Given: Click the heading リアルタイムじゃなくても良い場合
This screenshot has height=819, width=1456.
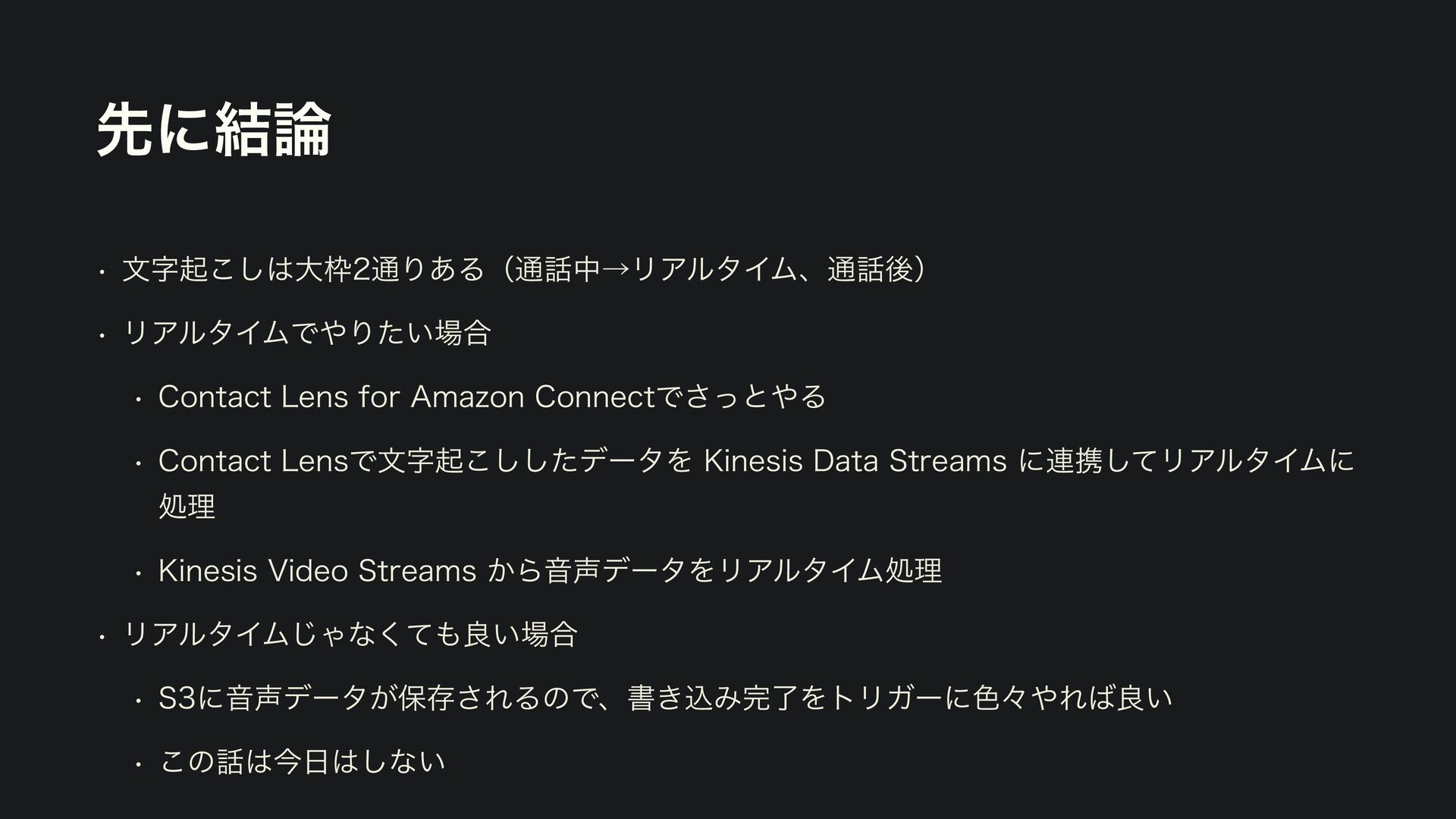Looking at the screenshot, I should pyautogui.click(x=350, y=633).
